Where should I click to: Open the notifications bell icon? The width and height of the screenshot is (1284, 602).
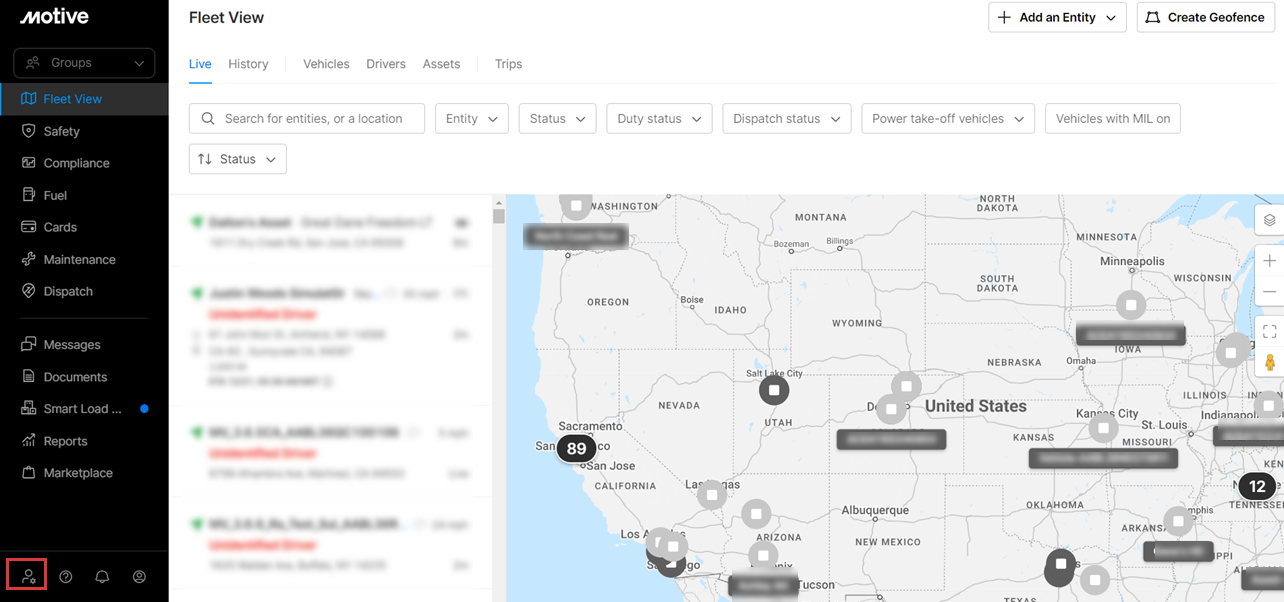point(102,577)
